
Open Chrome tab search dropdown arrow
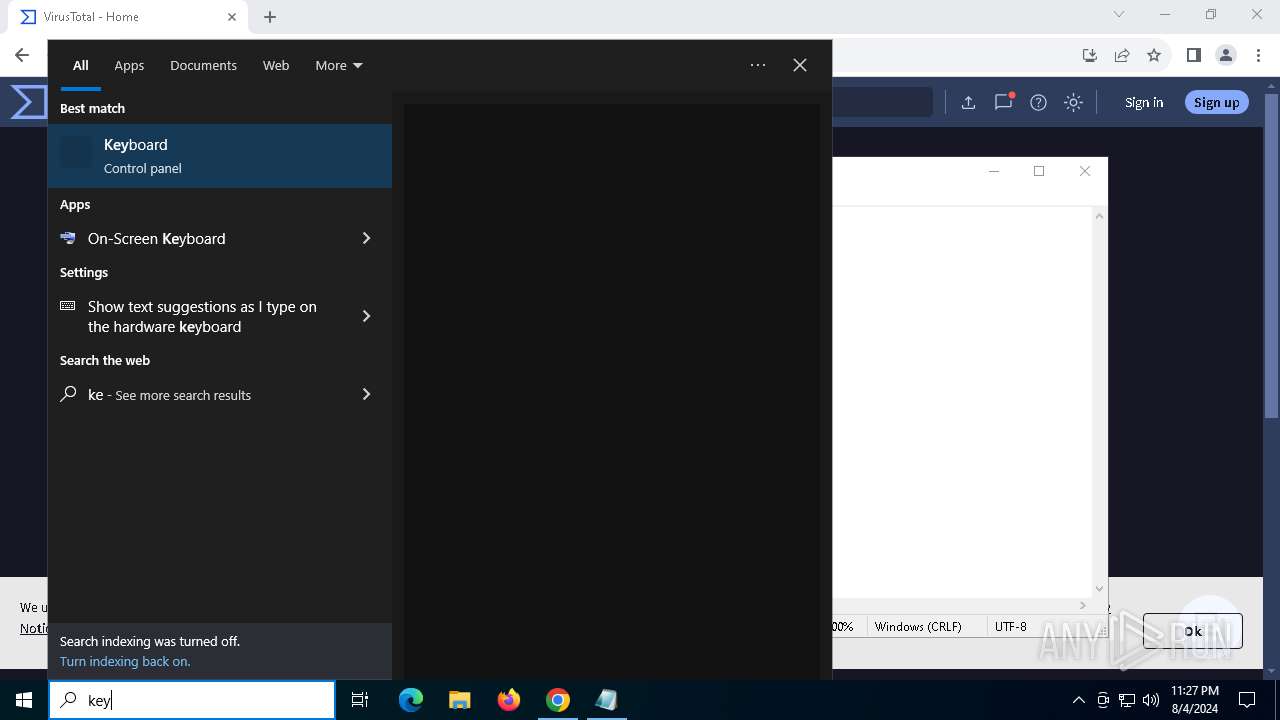click(1119, 15)
